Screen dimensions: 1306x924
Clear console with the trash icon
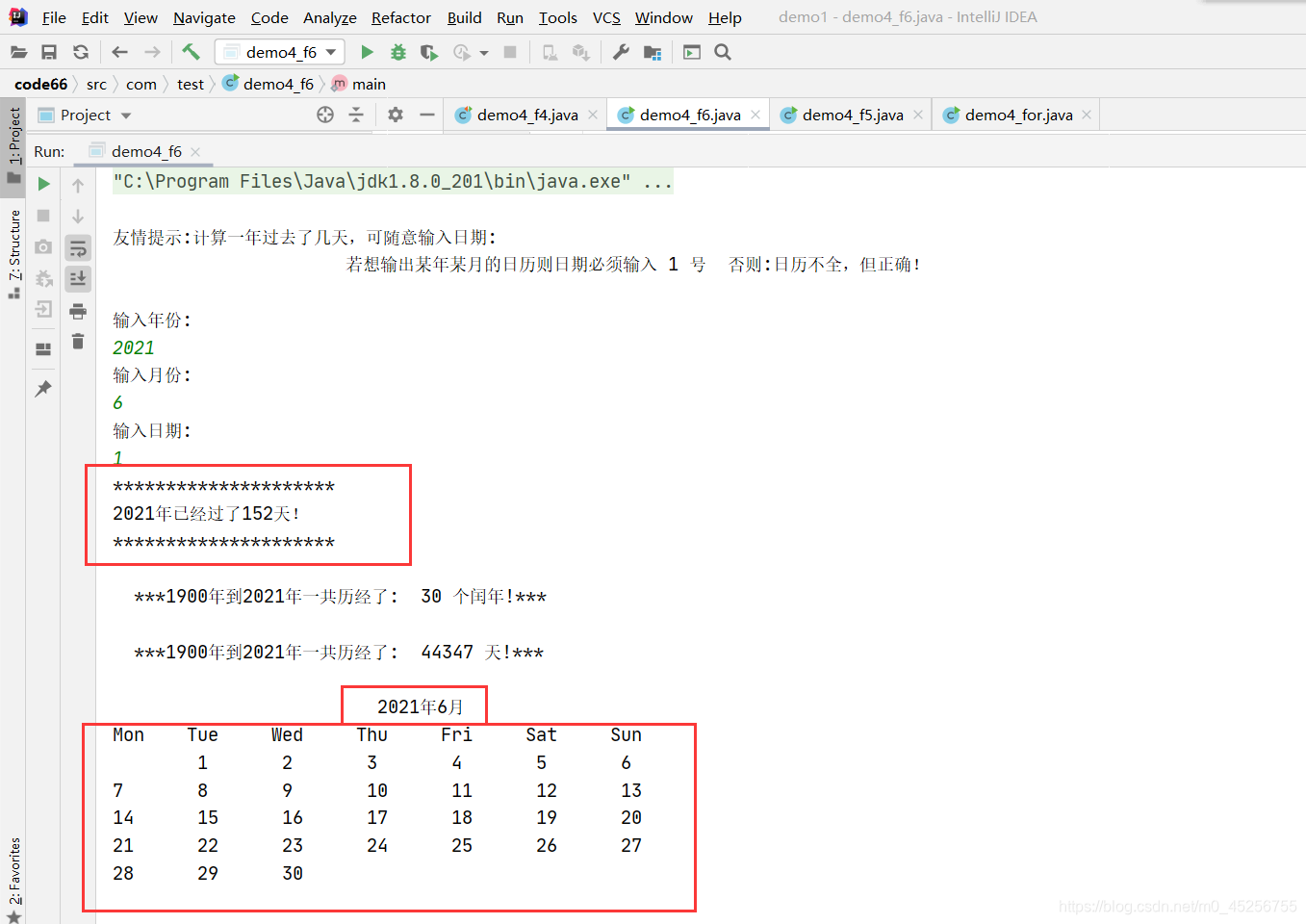click(78, 342)
